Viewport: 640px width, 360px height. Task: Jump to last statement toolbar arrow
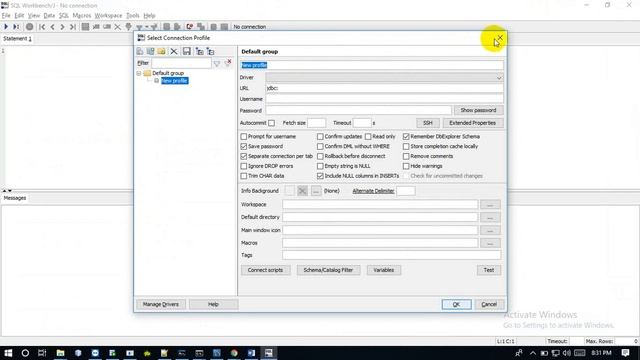[x=73, y=27]
